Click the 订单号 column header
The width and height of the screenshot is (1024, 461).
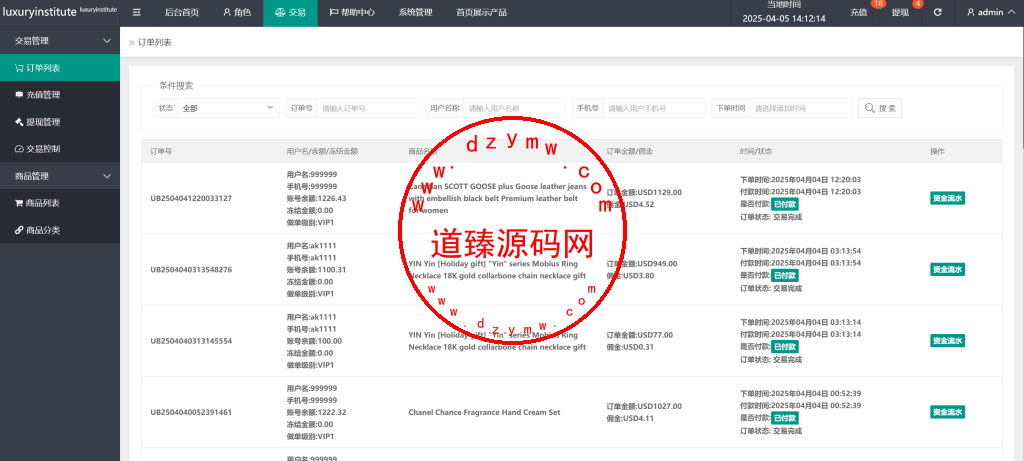(x=161, y=151)
